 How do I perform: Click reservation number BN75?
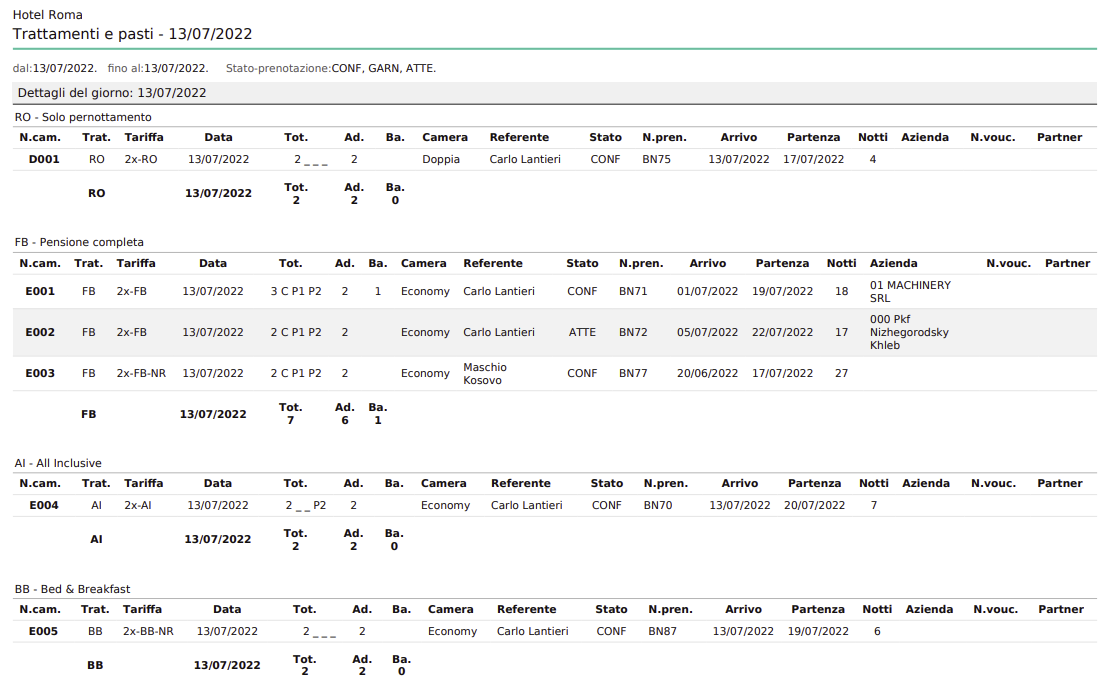pyautogui.click(x=657, y=160)
